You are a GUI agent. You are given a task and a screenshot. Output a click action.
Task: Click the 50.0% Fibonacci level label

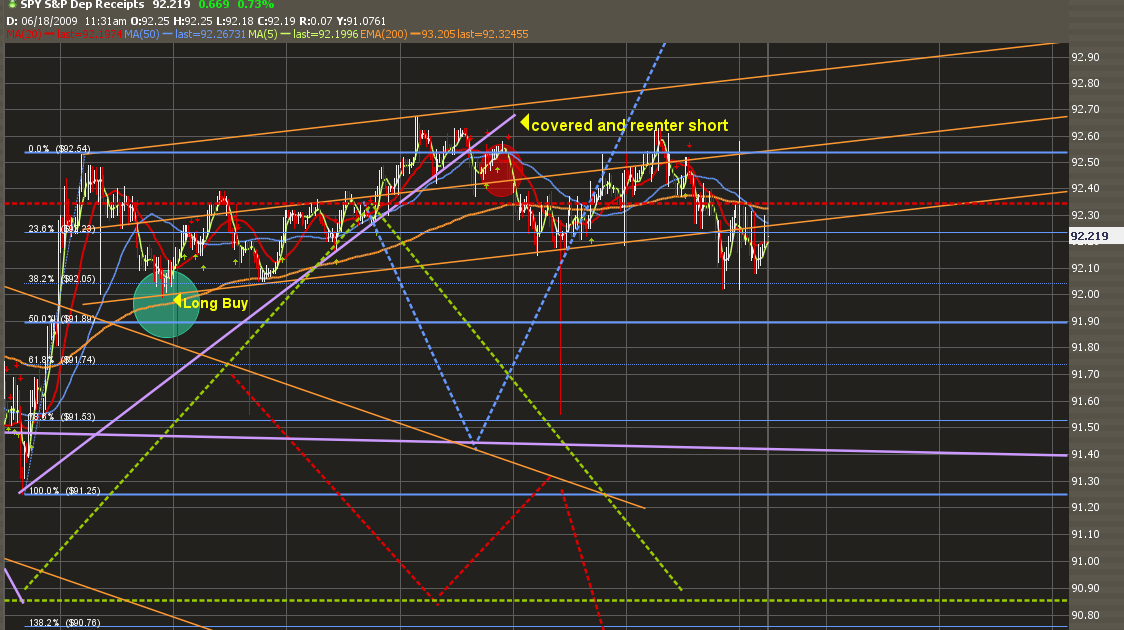click(x=62, y=319)
